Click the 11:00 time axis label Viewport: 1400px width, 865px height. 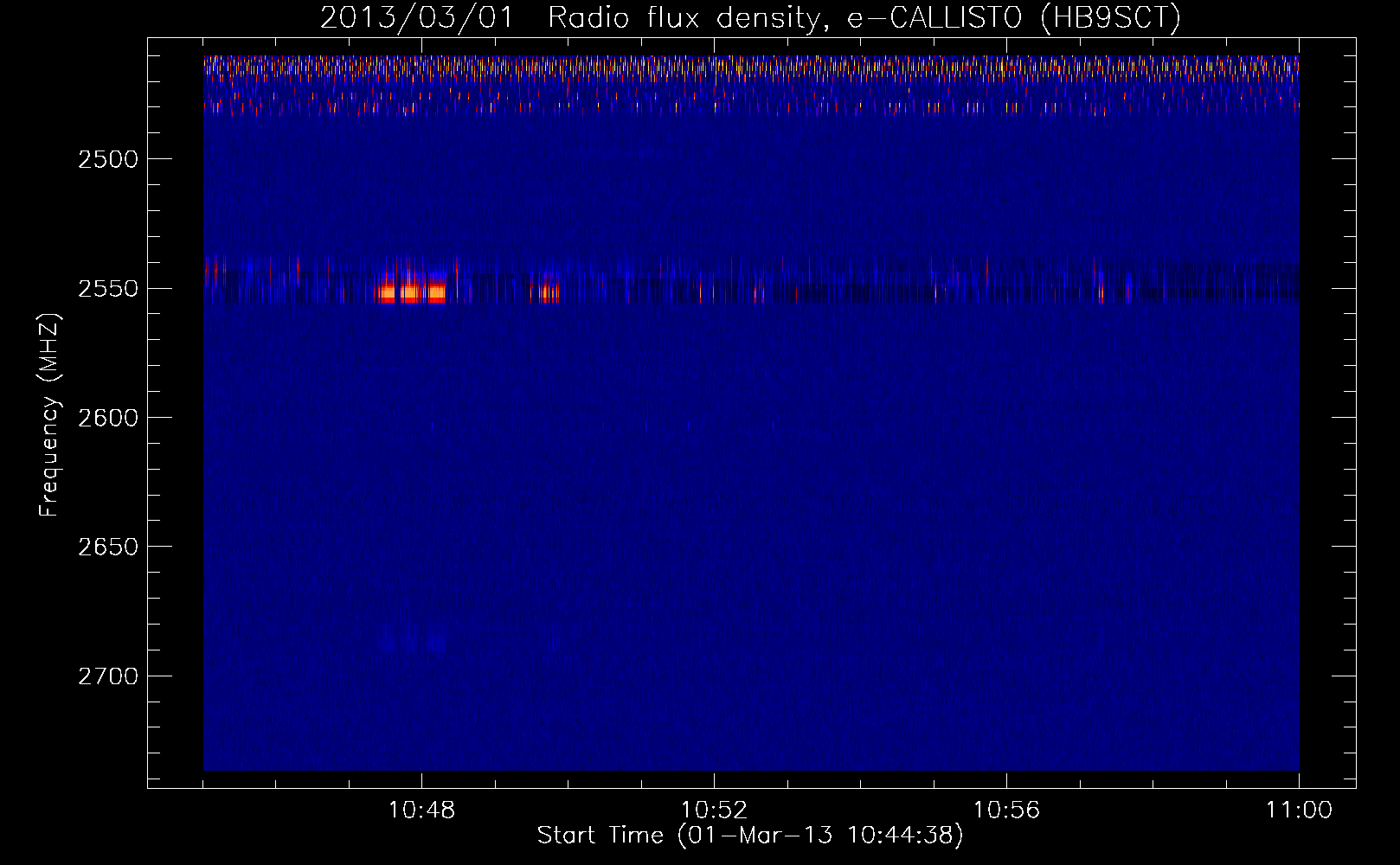pos(1299,811)
